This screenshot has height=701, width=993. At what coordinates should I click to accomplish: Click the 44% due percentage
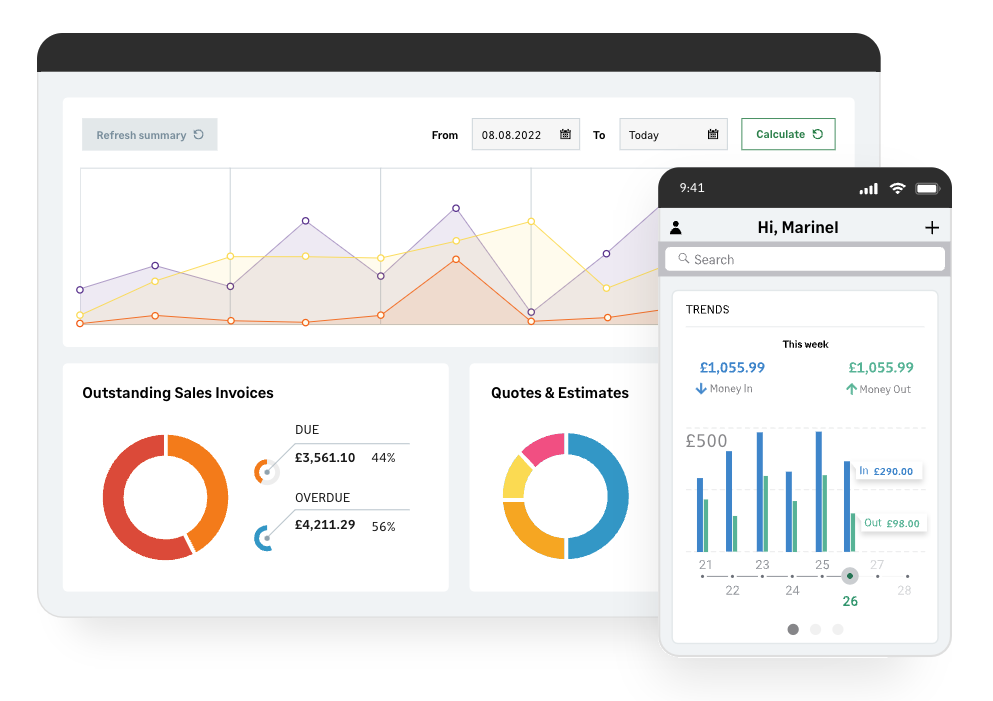(x=383, y=458)
